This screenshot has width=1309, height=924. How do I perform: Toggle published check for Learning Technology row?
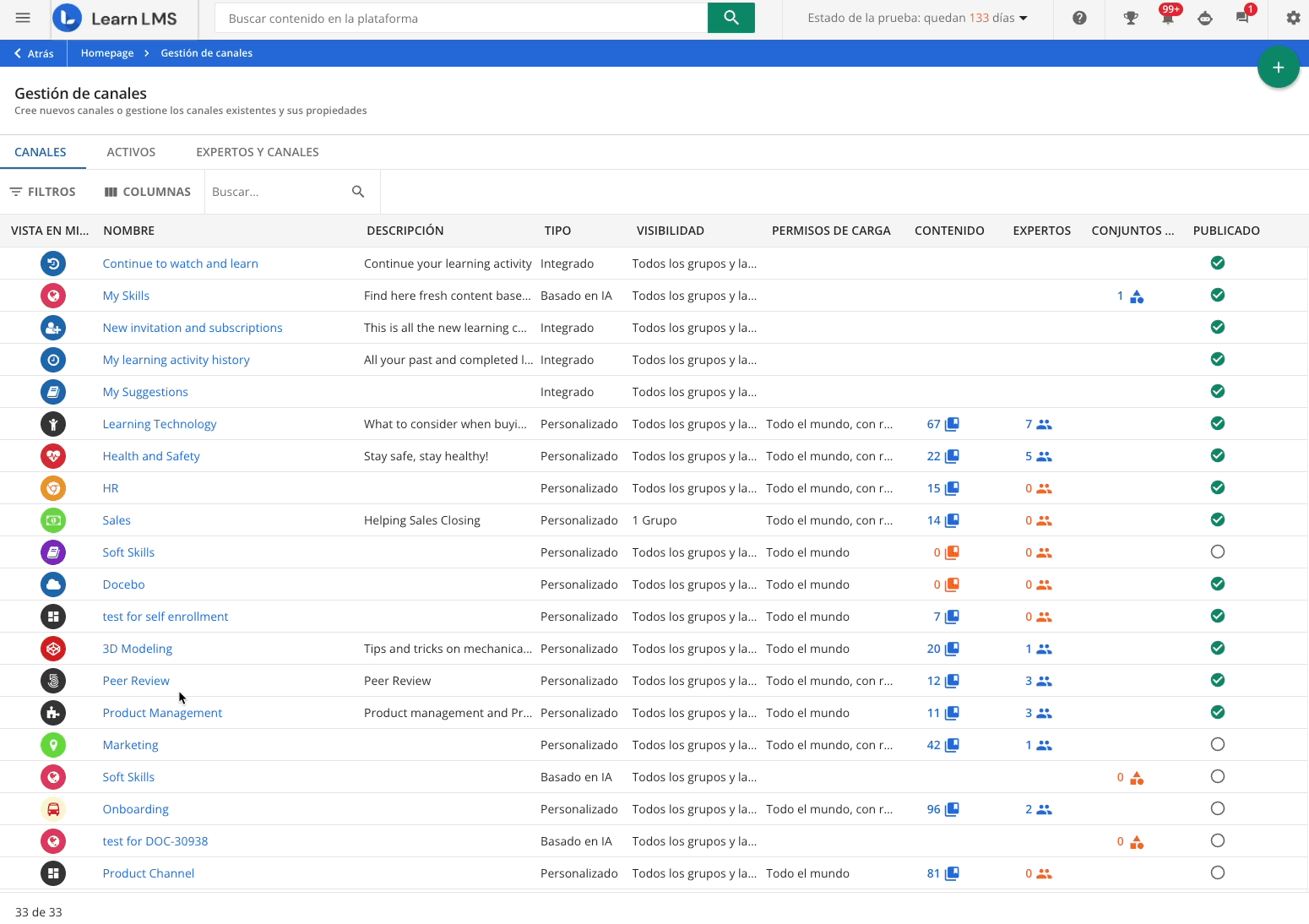click(1218, 423)
